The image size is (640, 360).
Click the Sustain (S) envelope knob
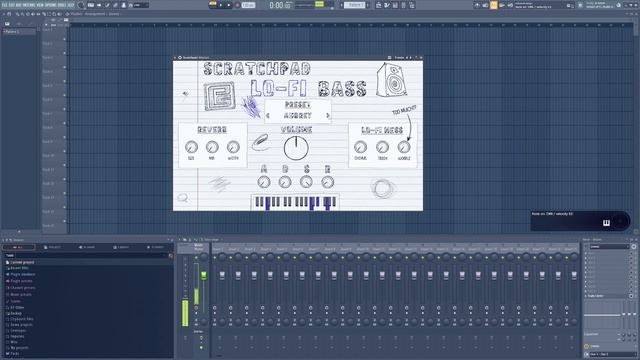306,182
